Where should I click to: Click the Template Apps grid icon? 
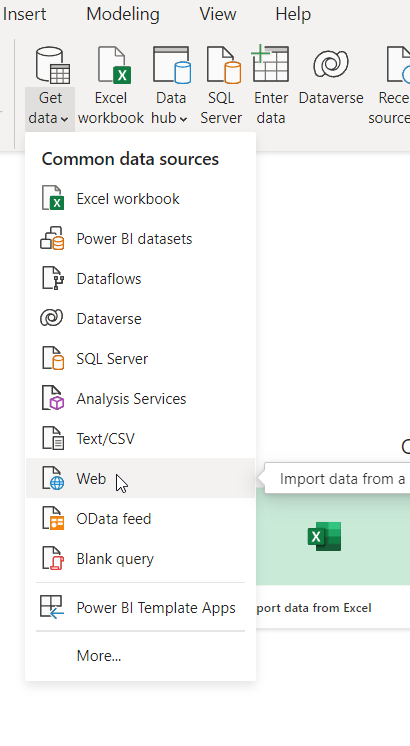pyautogui.click(x=52, y=608)
